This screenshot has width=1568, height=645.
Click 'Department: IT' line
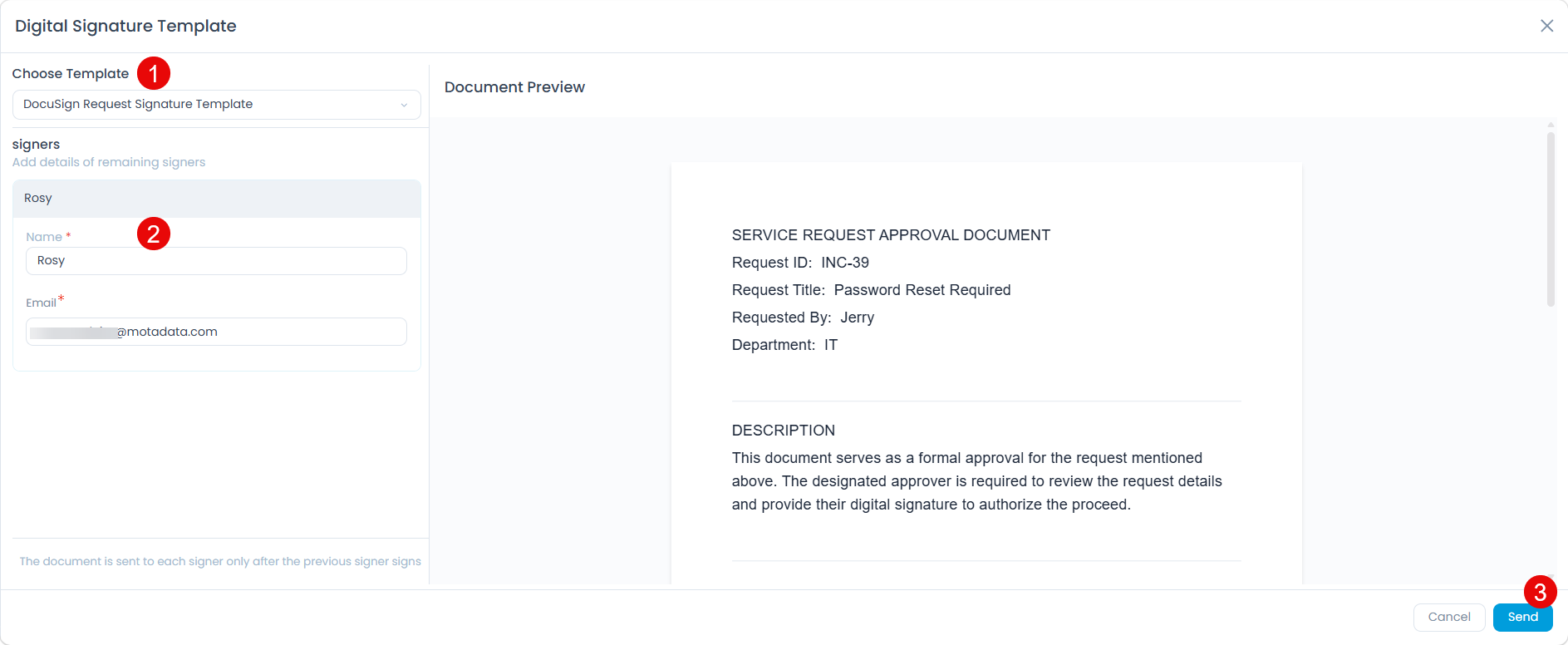click(784, 345)
